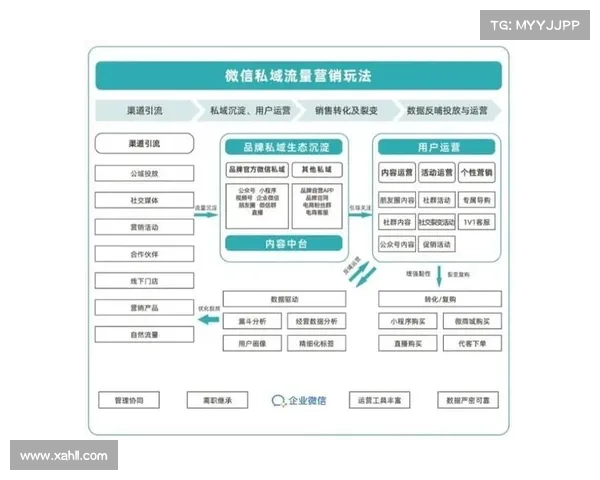Select the 数据反哺投放与运营 stage arrow
The height and width of the screenshot is (480, 600).
click(449, 111)
